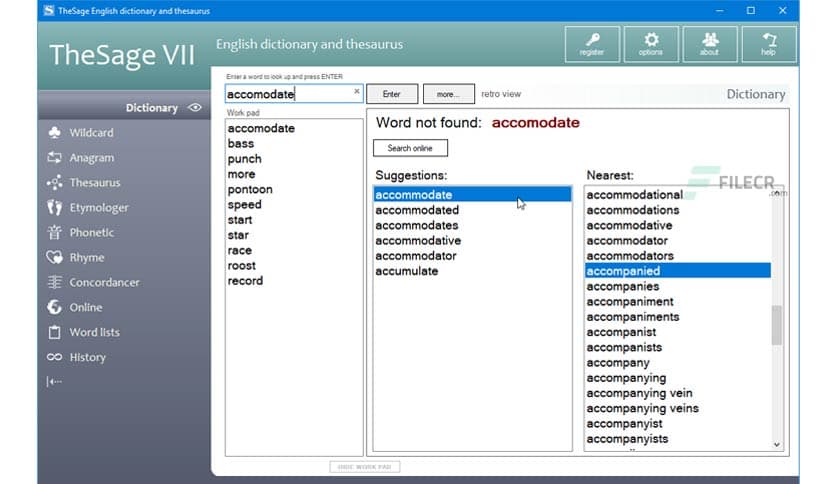Click the Nearest list scroll up arrow
Screen dimensions: 836x484
(x=776, y=192)
